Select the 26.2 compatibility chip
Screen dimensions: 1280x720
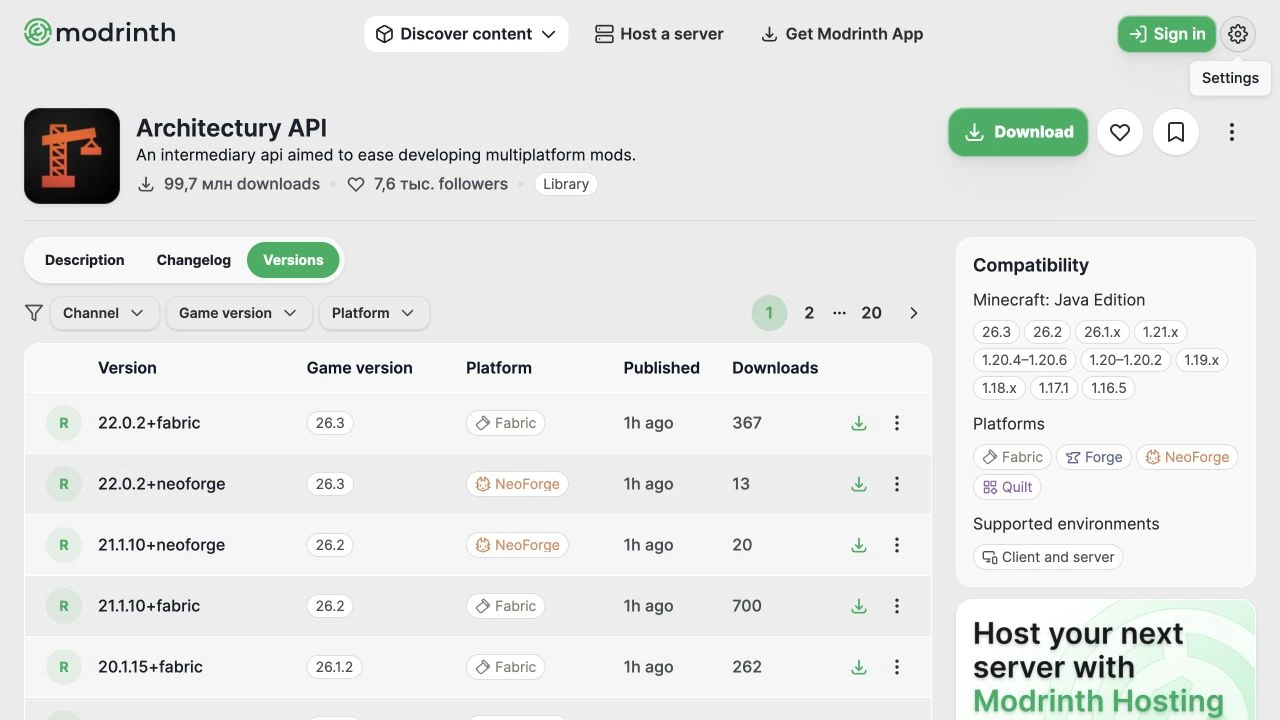click(1048, 332)
